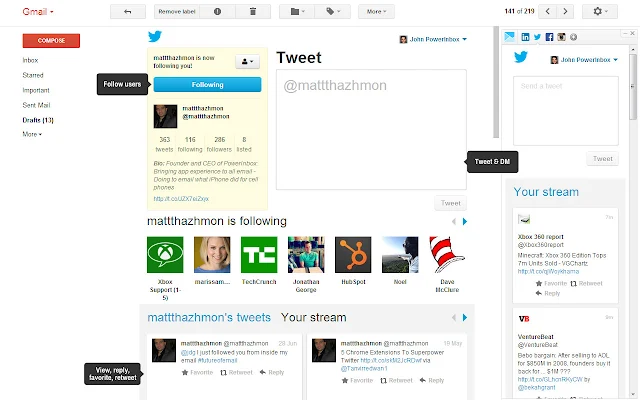Retweet the Xbox 360 report tweet
This screenshot has height=400, width=640.
point(586,283)
